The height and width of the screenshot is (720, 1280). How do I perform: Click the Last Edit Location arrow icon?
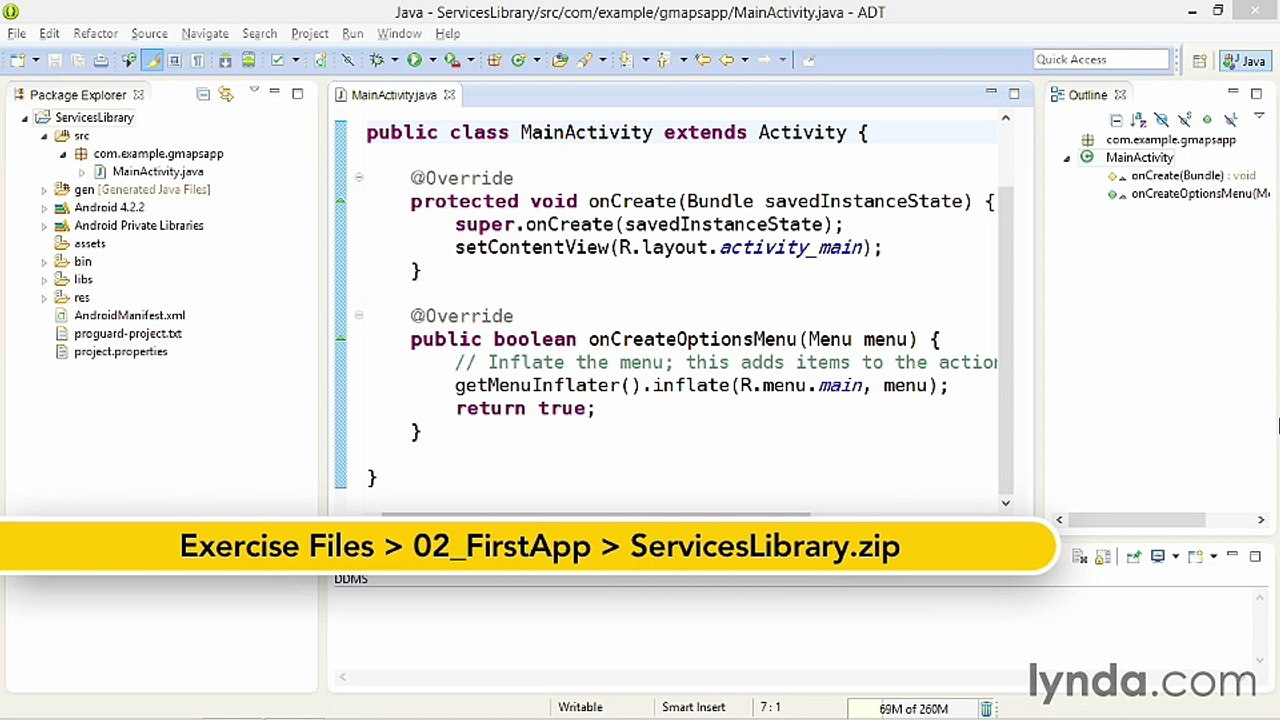click(702, 60)
